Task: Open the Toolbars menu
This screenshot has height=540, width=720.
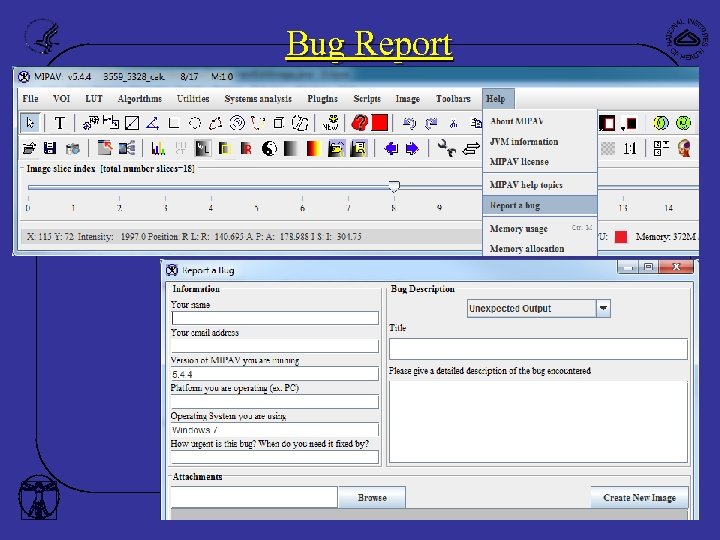Action: tap(453, 99)
